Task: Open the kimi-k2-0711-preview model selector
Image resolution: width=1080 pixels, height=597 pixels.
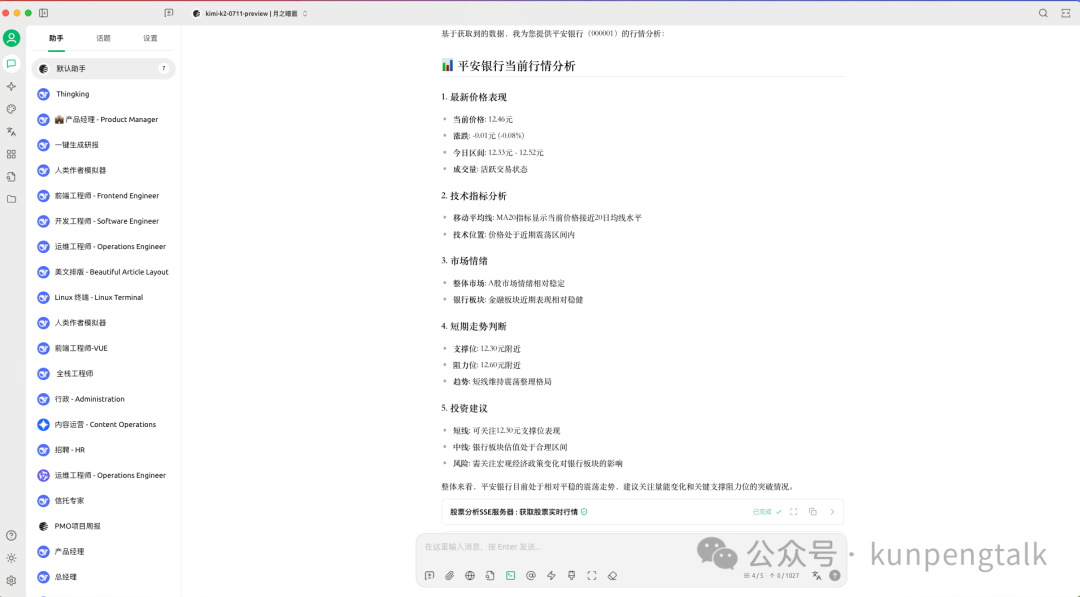Action: click(250, 13)
